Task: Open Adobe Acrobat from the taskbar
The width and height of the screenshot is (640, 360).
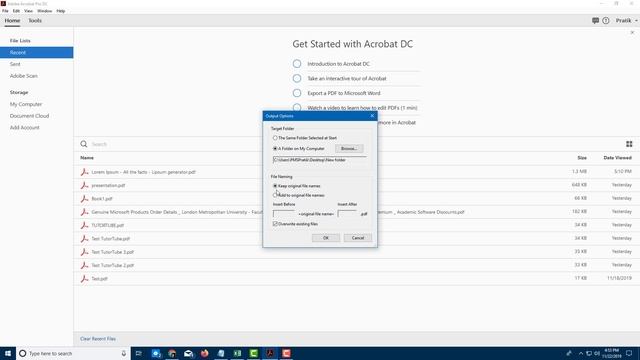Action: point(270,353)
